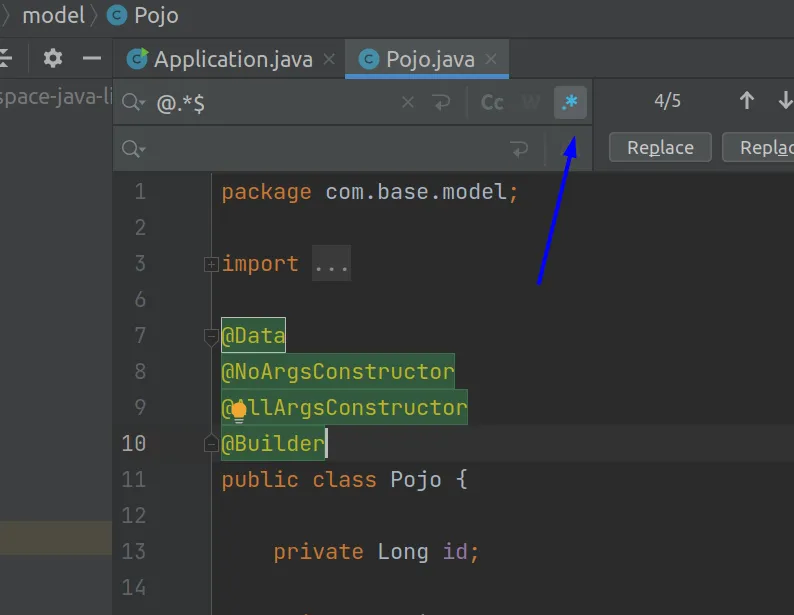This screenshot has height=615, width=794.
Task: Clear the search field text
Action: [407, 102]
